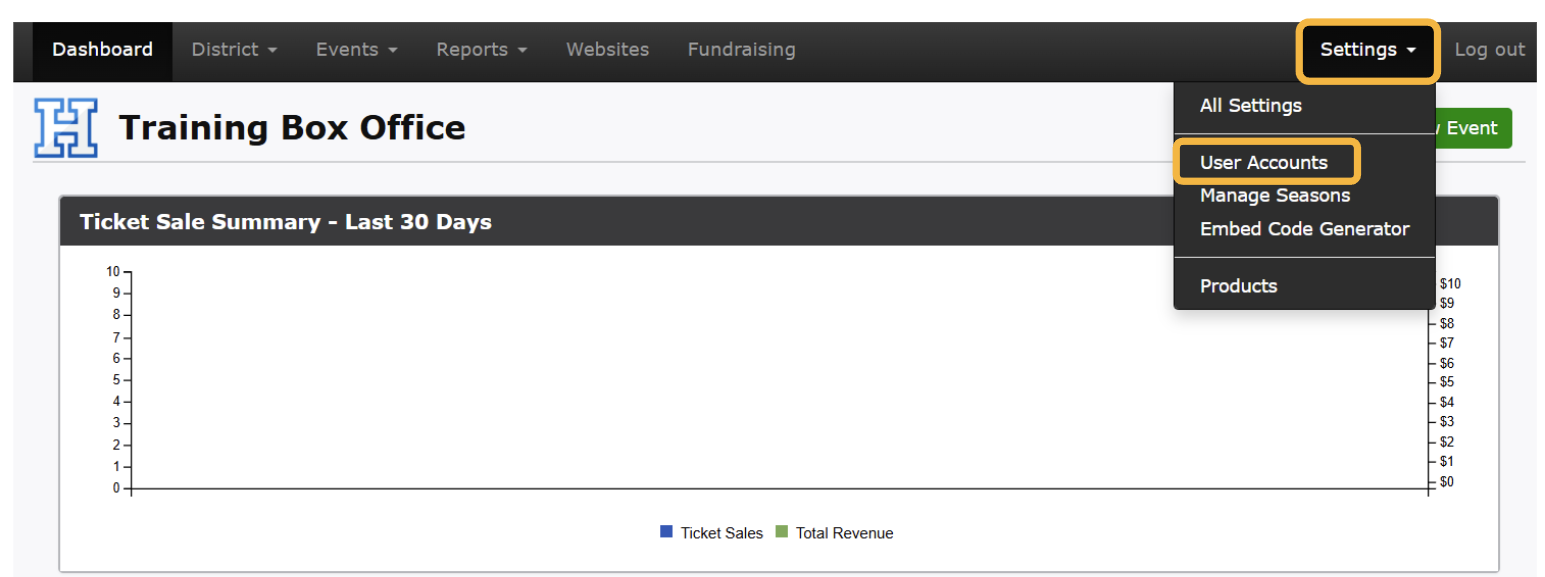Click the blue Ticket Sales legend square

(666, 532)
